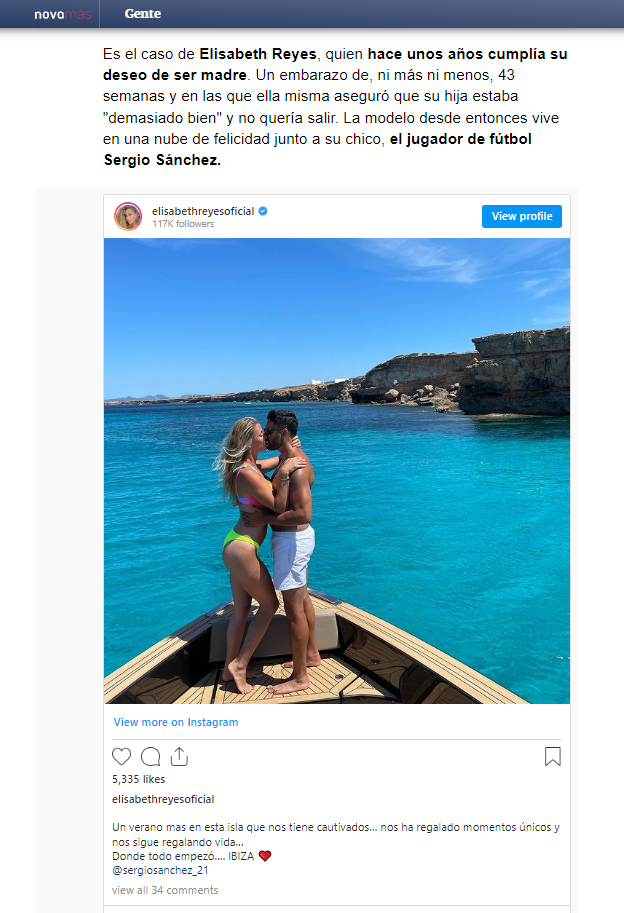The image size is (624, 913).
Task: Click the 5,335 likes count
Action: [139, 779]
